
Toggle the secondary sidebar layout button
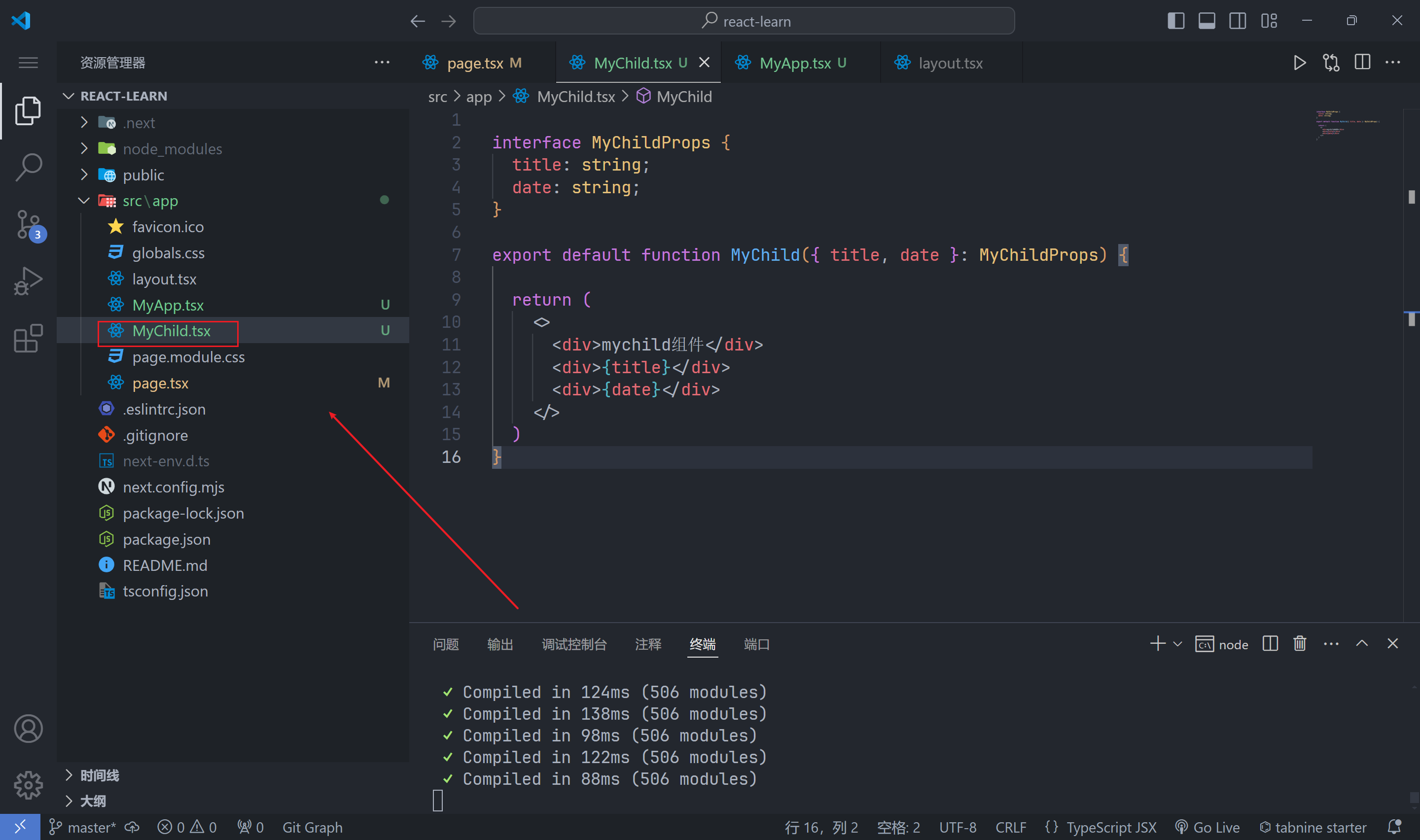click(x=1238, y=21)
